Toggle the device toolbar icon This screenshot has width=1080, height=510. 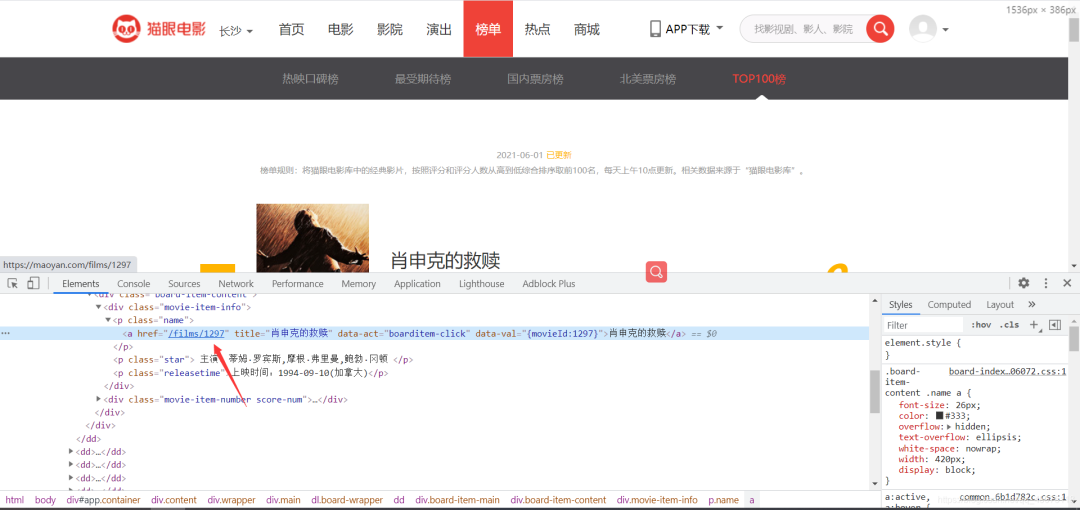[33, 284]
